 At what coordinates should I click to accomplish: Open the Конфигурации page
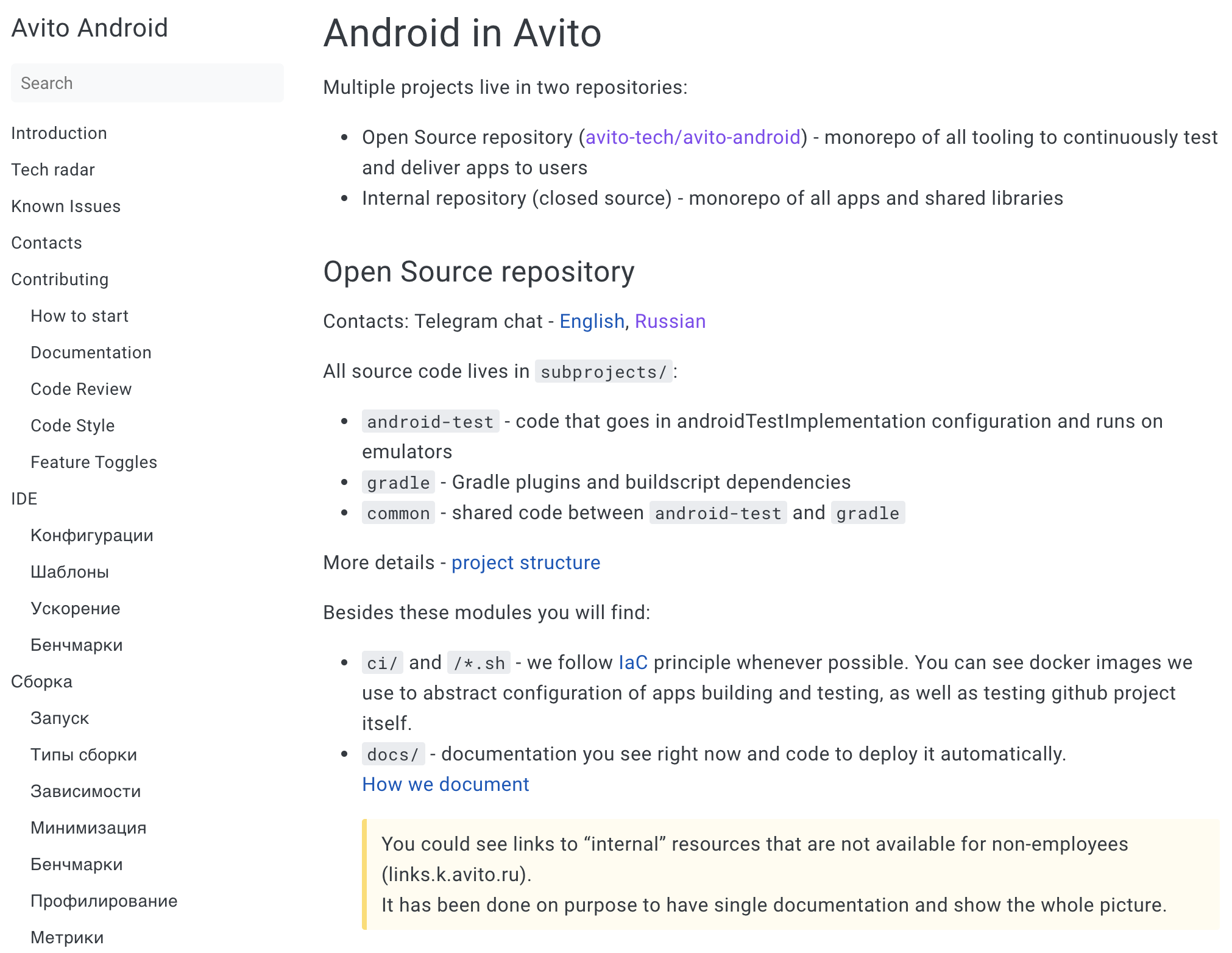pyautogui.click(x=91, y=535)
